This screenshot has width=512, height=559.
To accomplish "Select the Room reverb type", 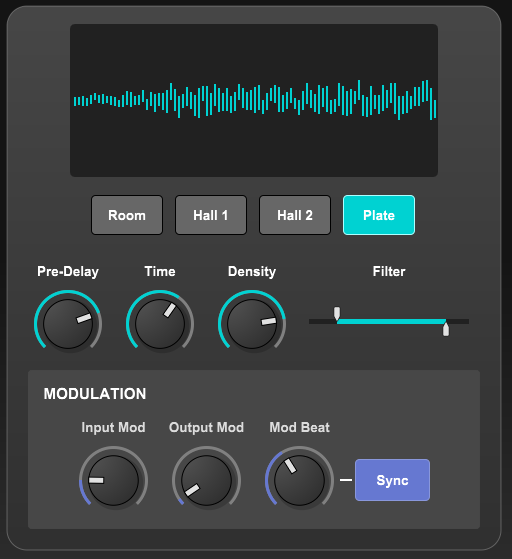I will (x=127, y=215).
